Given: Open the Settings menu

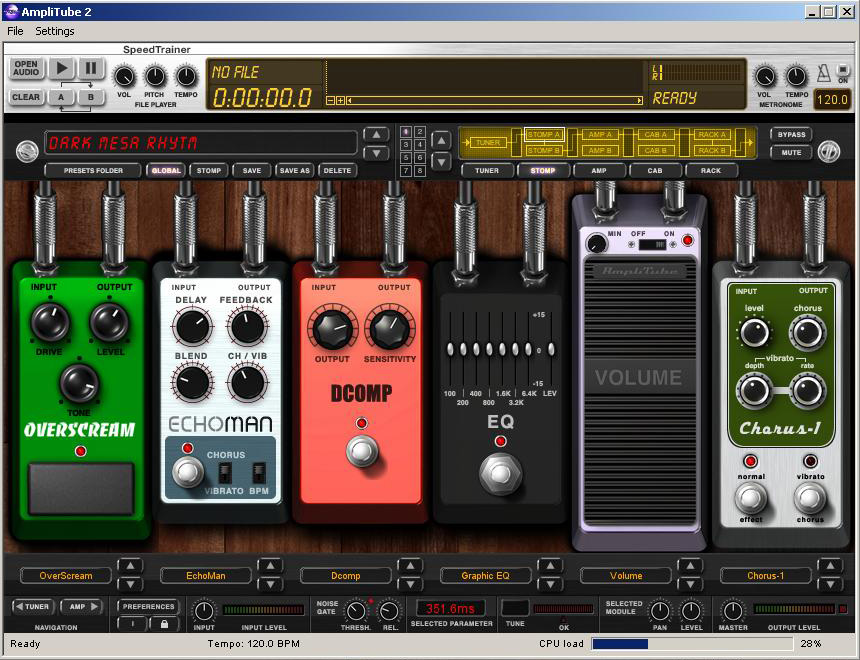Looking at the screenshot, I should (55, 31).
